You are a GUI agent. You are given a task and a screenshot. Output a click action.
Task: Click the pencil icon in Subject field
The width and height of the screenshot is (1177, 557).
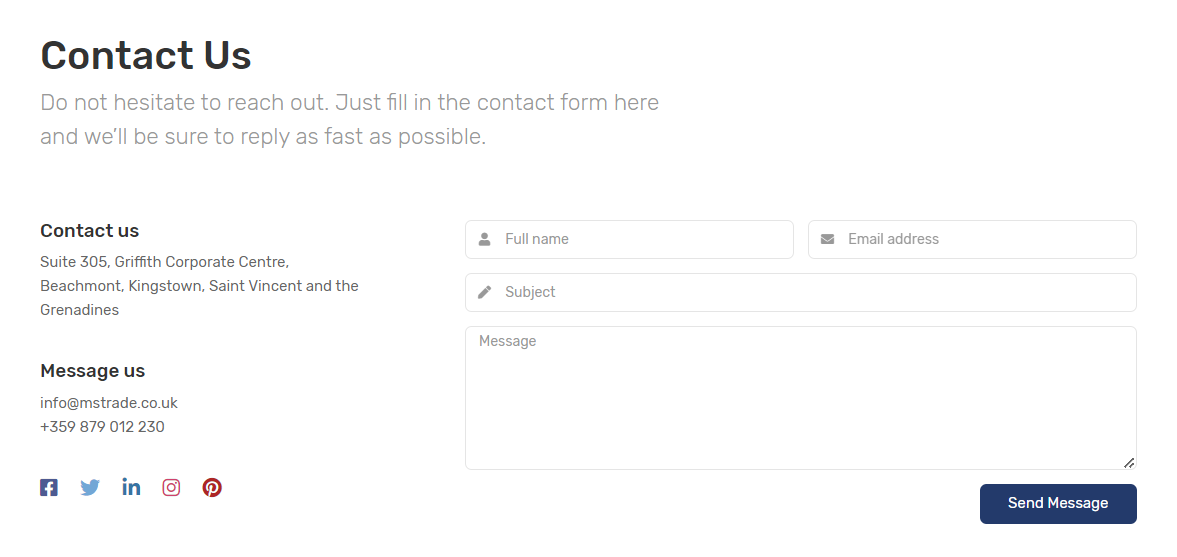coord(485,292)
